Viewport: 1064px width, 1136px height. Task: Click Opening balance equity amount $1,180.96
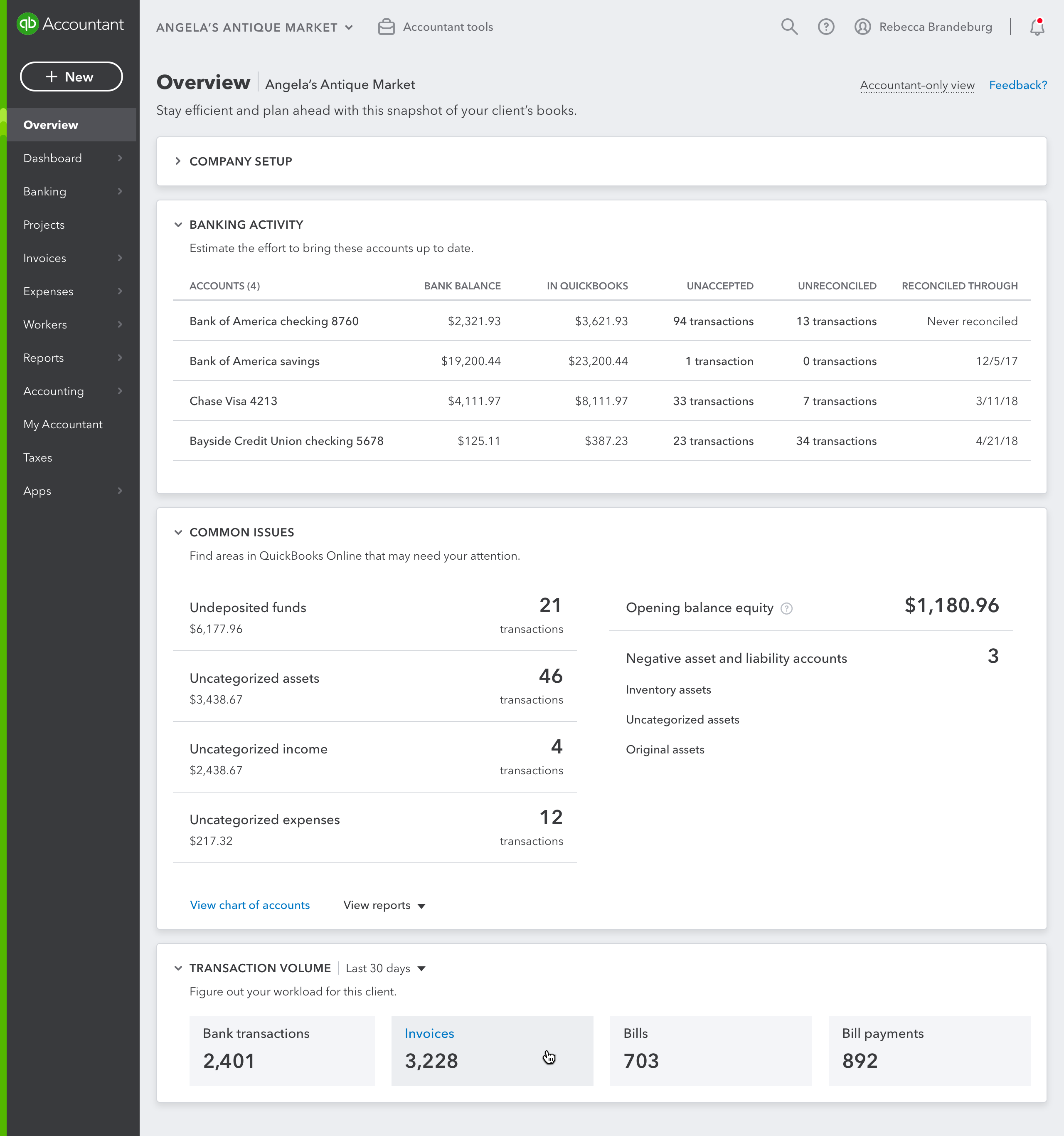click(x=951, y=605)
